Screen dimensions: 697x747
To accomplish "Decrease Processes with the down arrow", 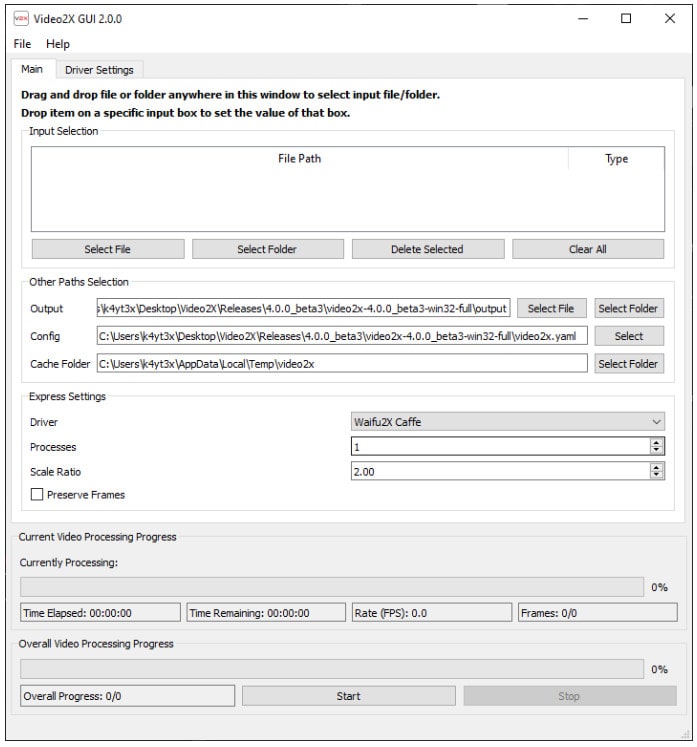I will point(657,450).
